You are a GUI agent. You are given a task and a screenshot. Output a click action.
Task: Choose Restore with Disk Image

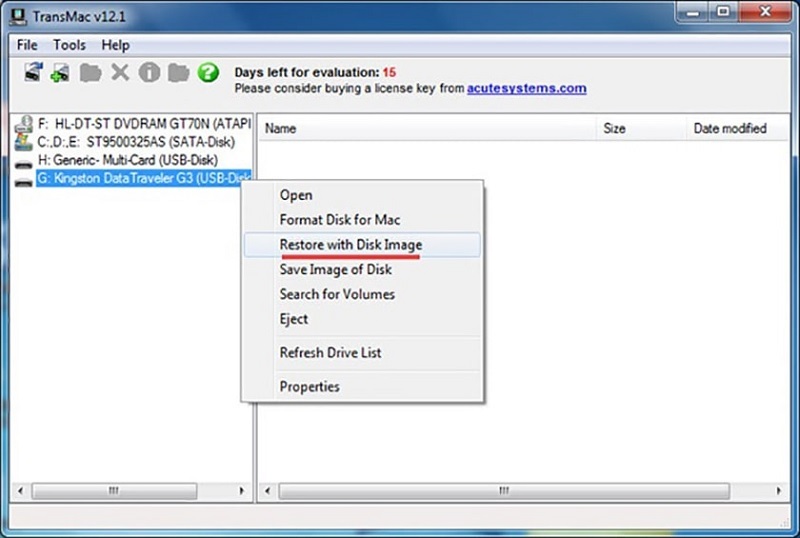click(x=350, y=245)
